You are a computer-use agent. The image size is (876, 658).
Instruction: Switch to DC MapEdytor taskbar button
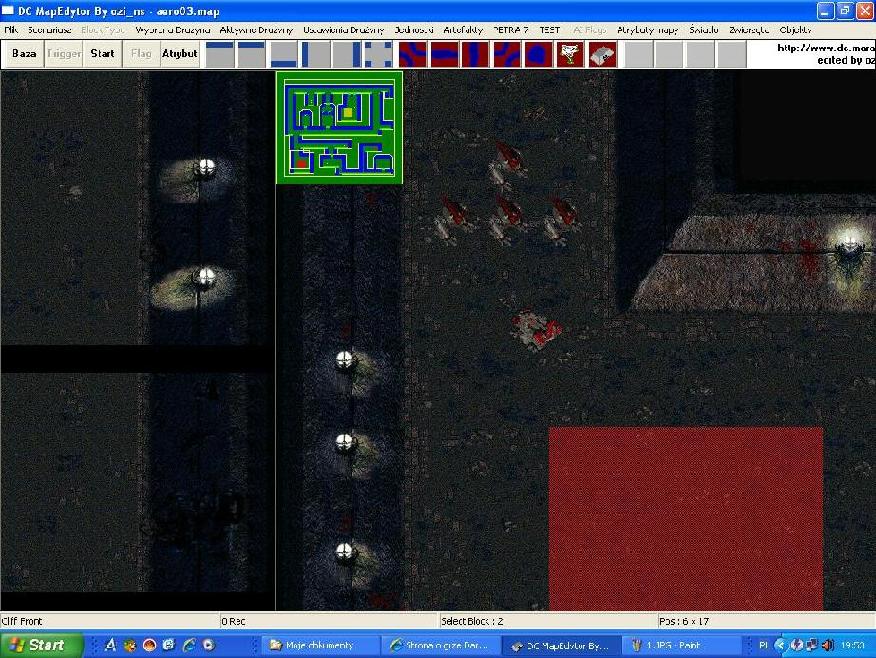point(561,645)
